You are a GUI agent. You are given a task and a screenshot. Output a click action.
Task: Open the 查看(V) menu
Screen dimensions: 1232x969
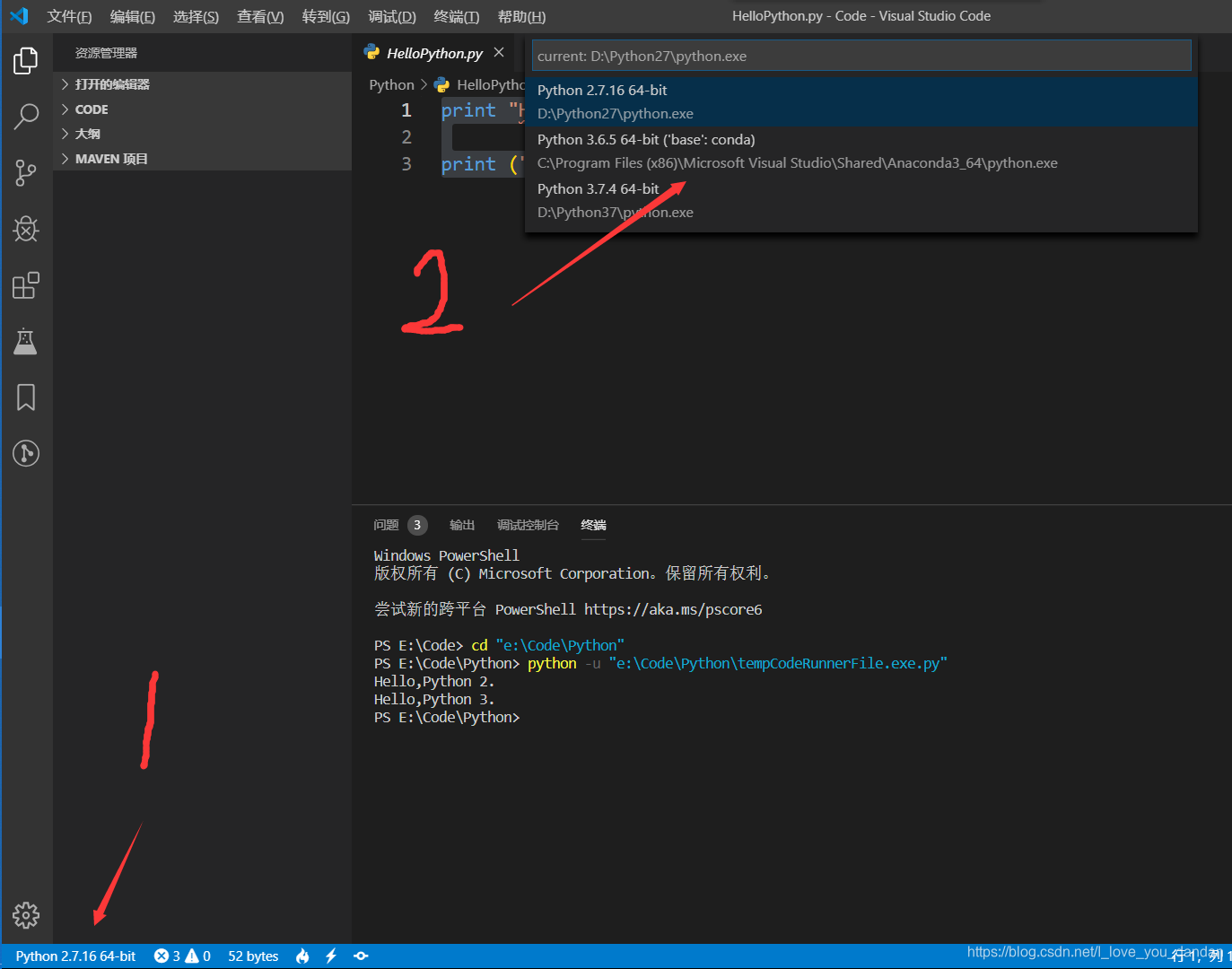pyautogui.click(x=260, y=16)
